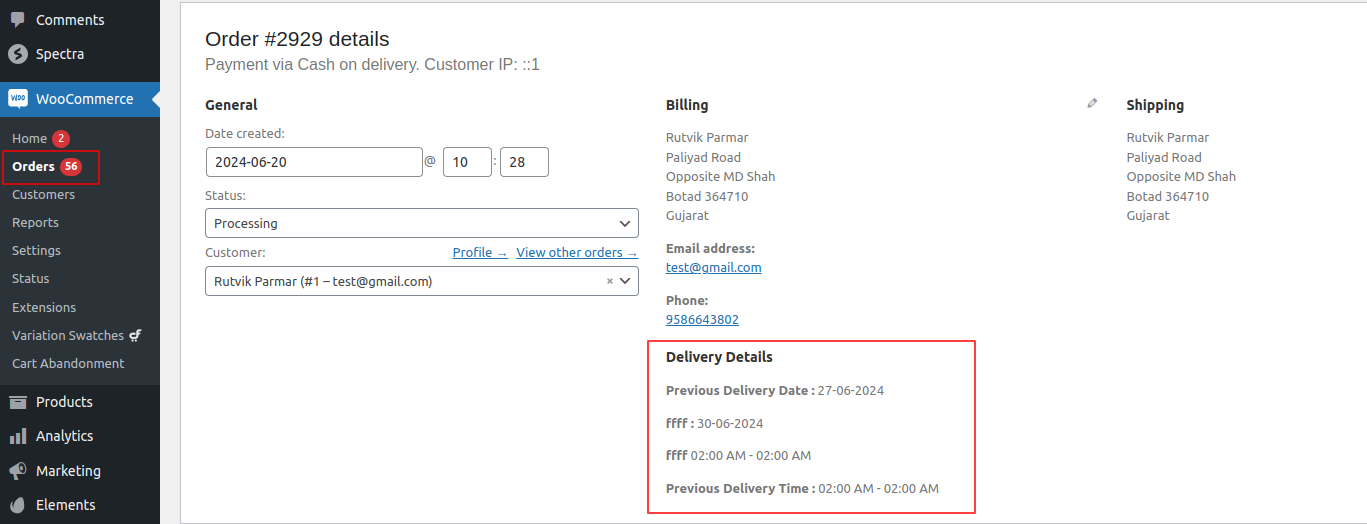This screenshot has height=524, width=1367.
Task: Expand the Customer select dropdown
Action: tap(422, 281)
